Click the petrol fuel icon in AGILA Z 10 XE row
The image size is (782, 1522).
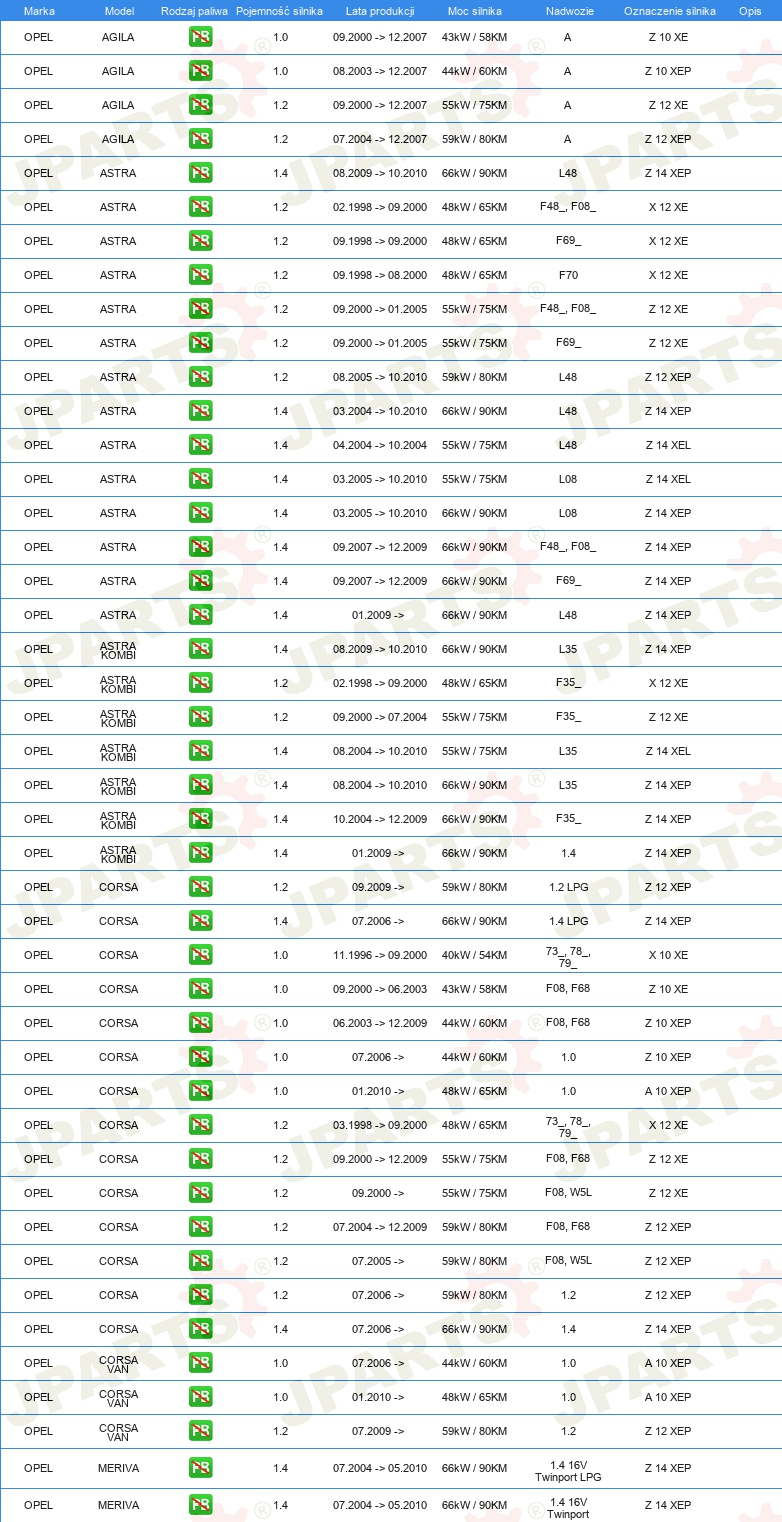coord(200,37)
